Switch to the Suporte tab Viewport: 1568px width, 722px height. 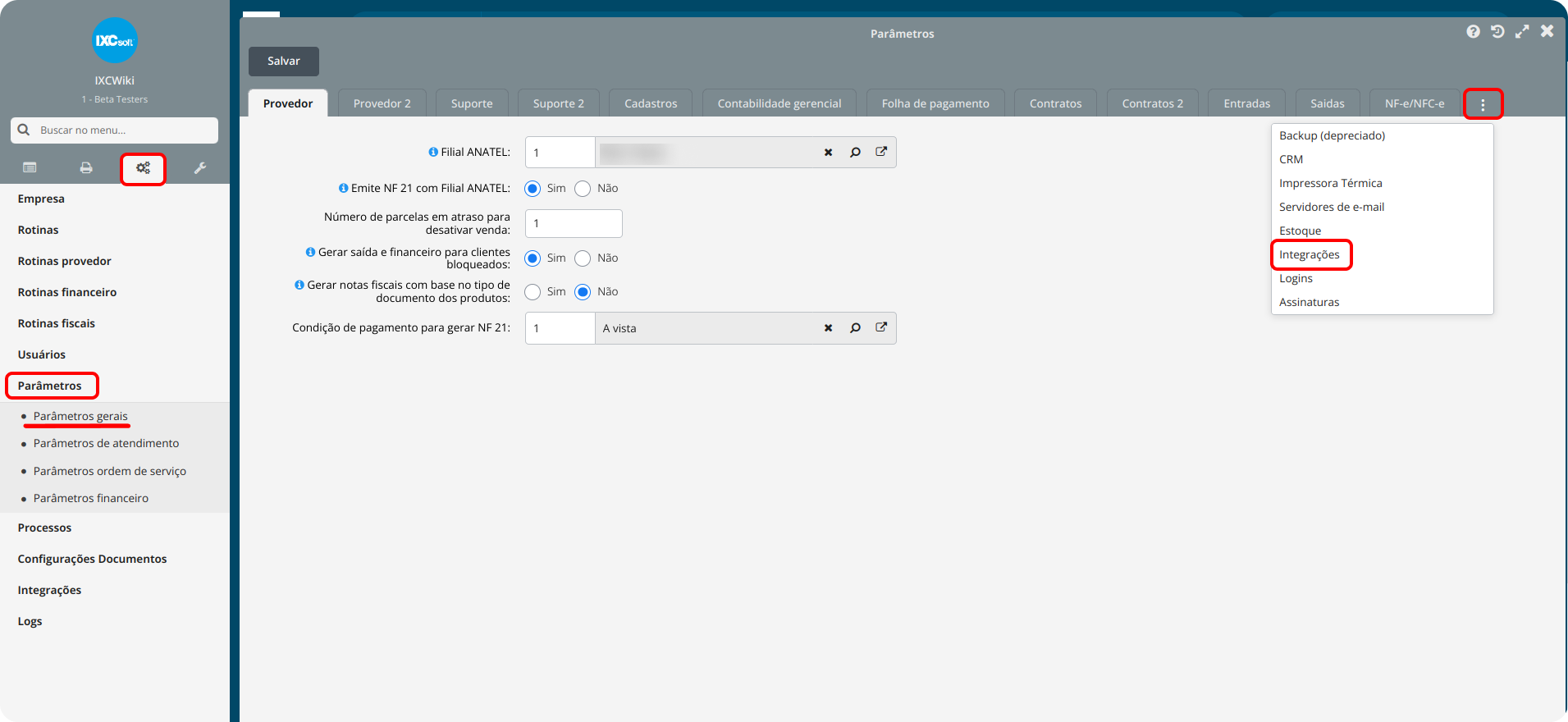pyautogui.click(x=472, y=103)
